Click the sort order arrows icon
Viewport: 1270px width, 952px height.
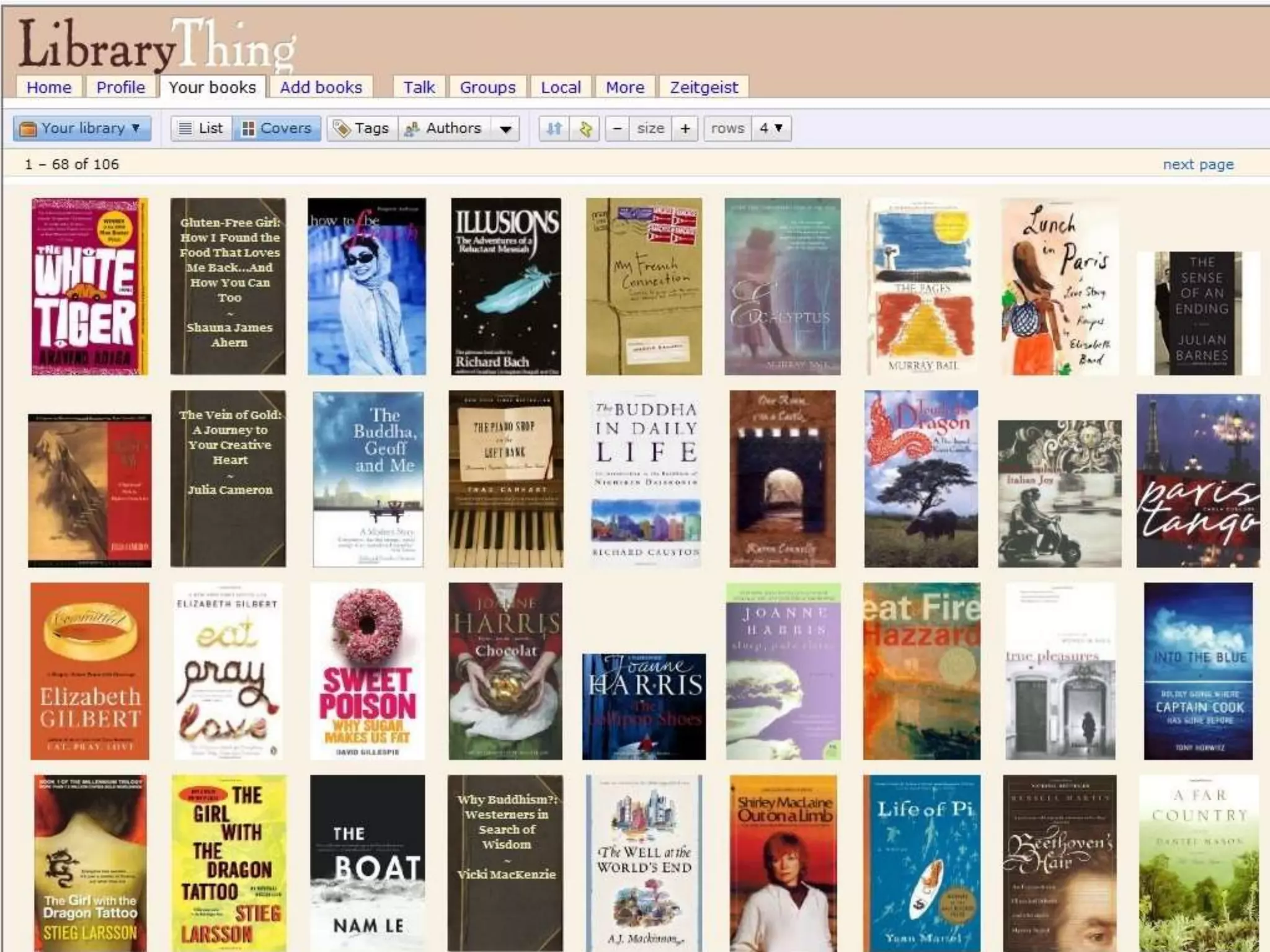pos(554,128)
